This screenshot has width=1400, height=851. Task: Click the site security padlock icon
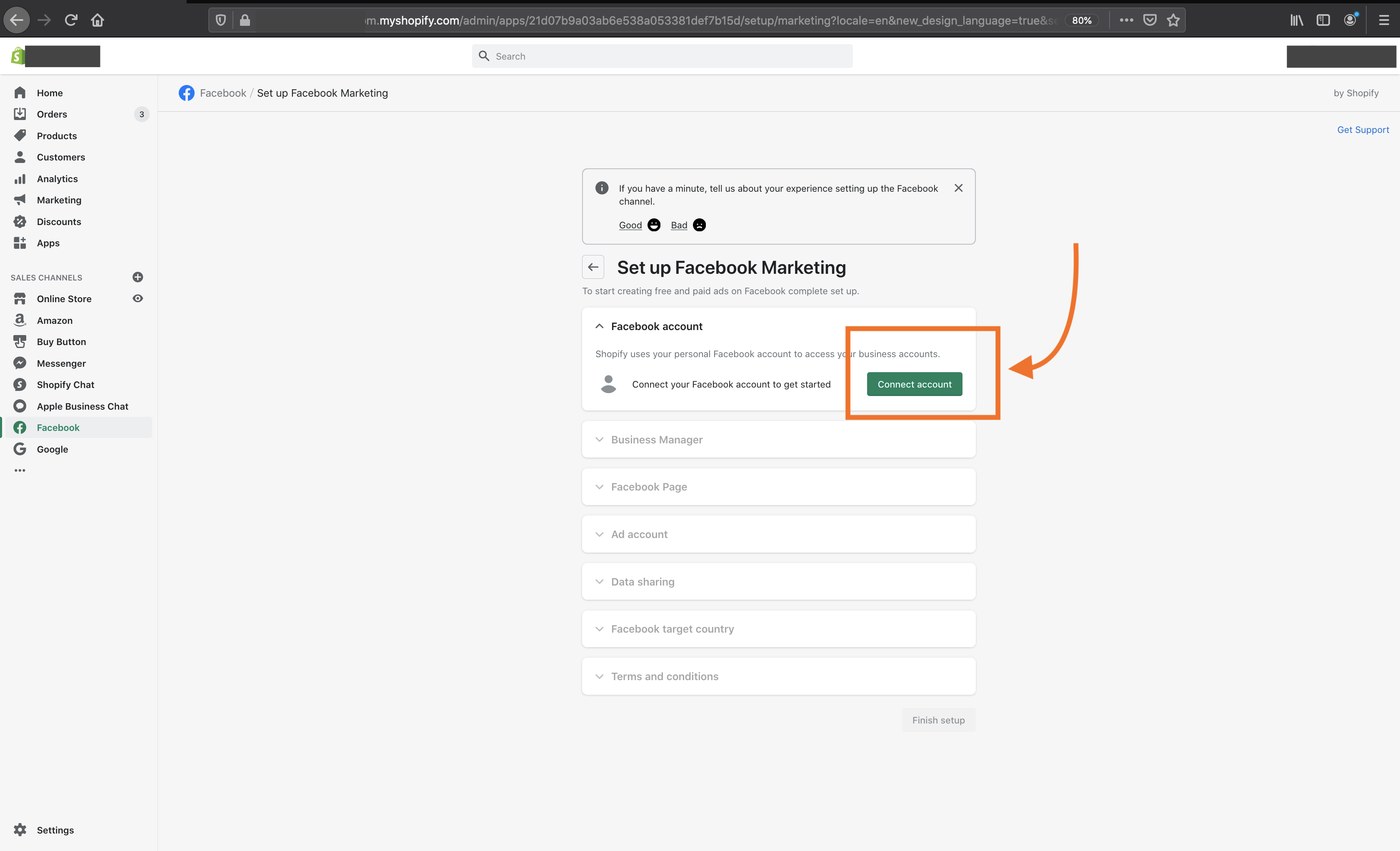[245, 20]
